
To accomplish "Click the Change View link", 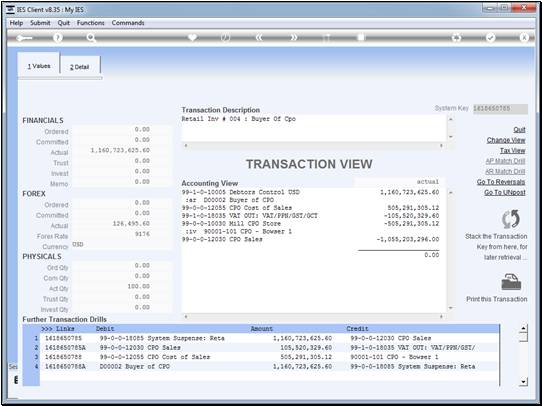I will [506, 140].
